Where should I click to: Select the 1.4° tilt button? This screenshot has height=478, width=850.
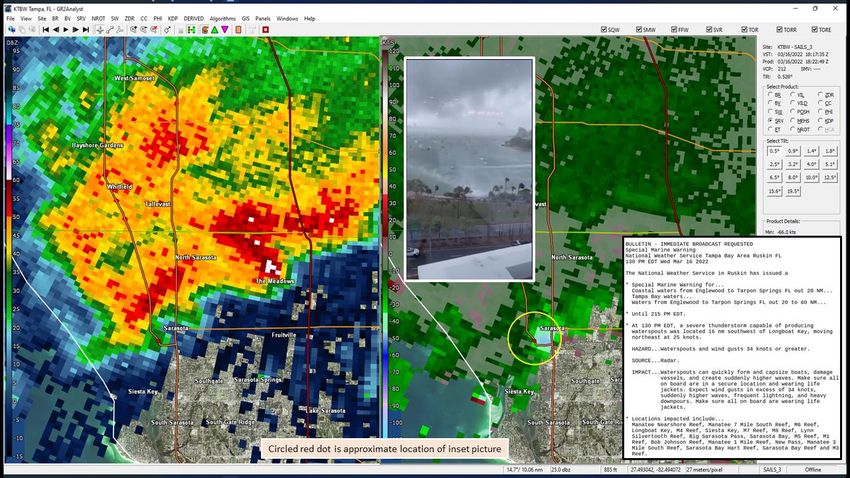[812, 151]
